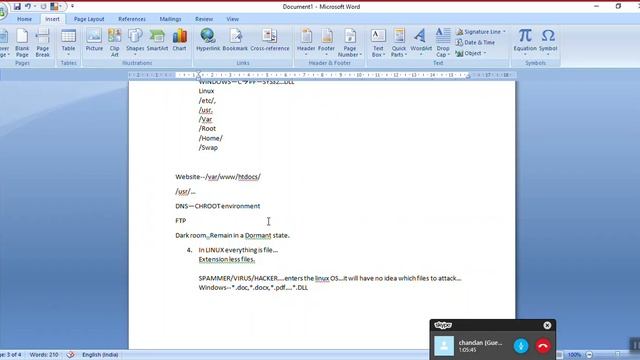Undo the last action
Viewport: 640px width, 360px height.
point(28,7)
